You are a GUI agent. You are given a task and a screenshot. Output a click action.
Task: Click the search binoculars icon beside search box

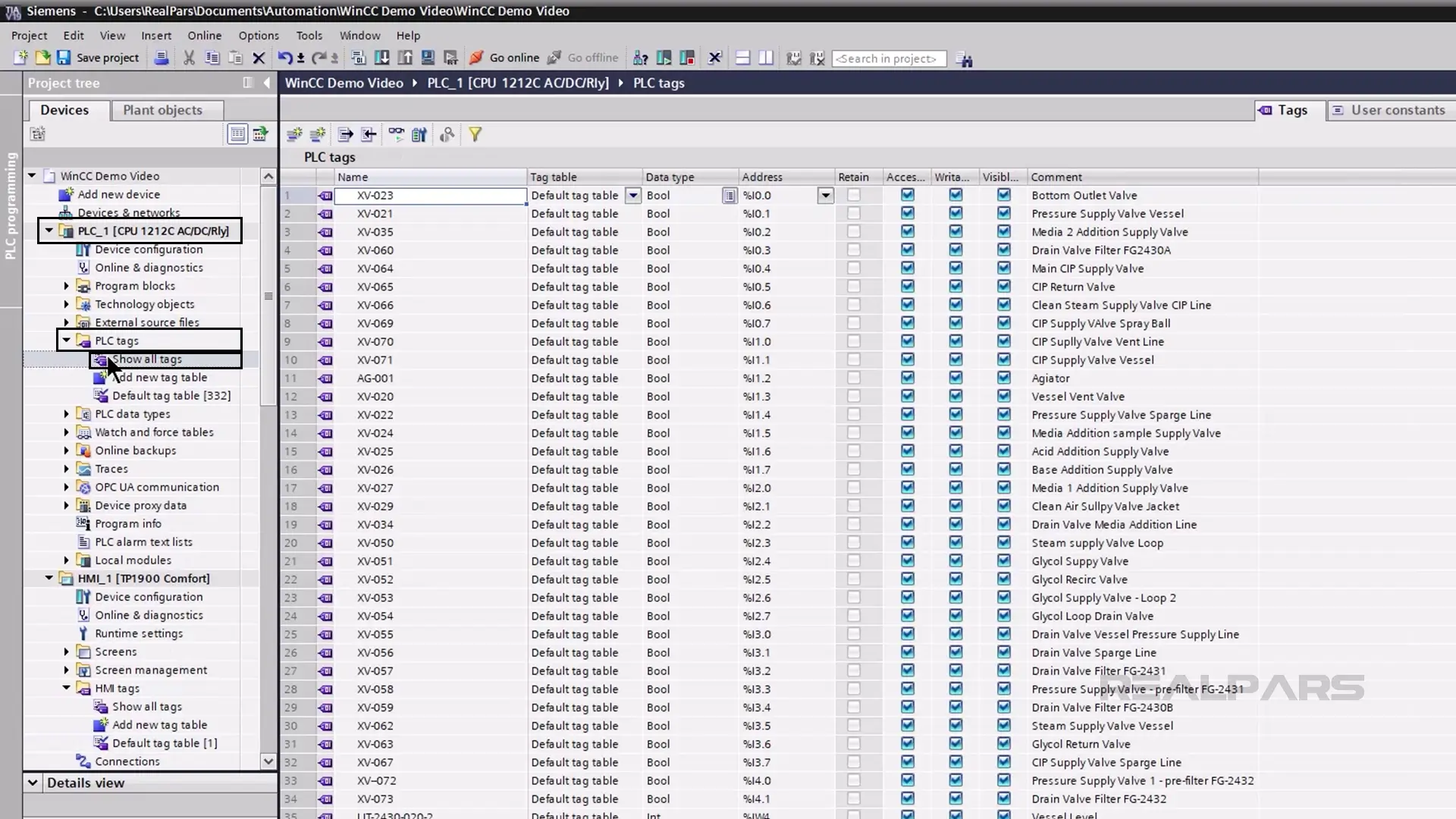point(964,58)
